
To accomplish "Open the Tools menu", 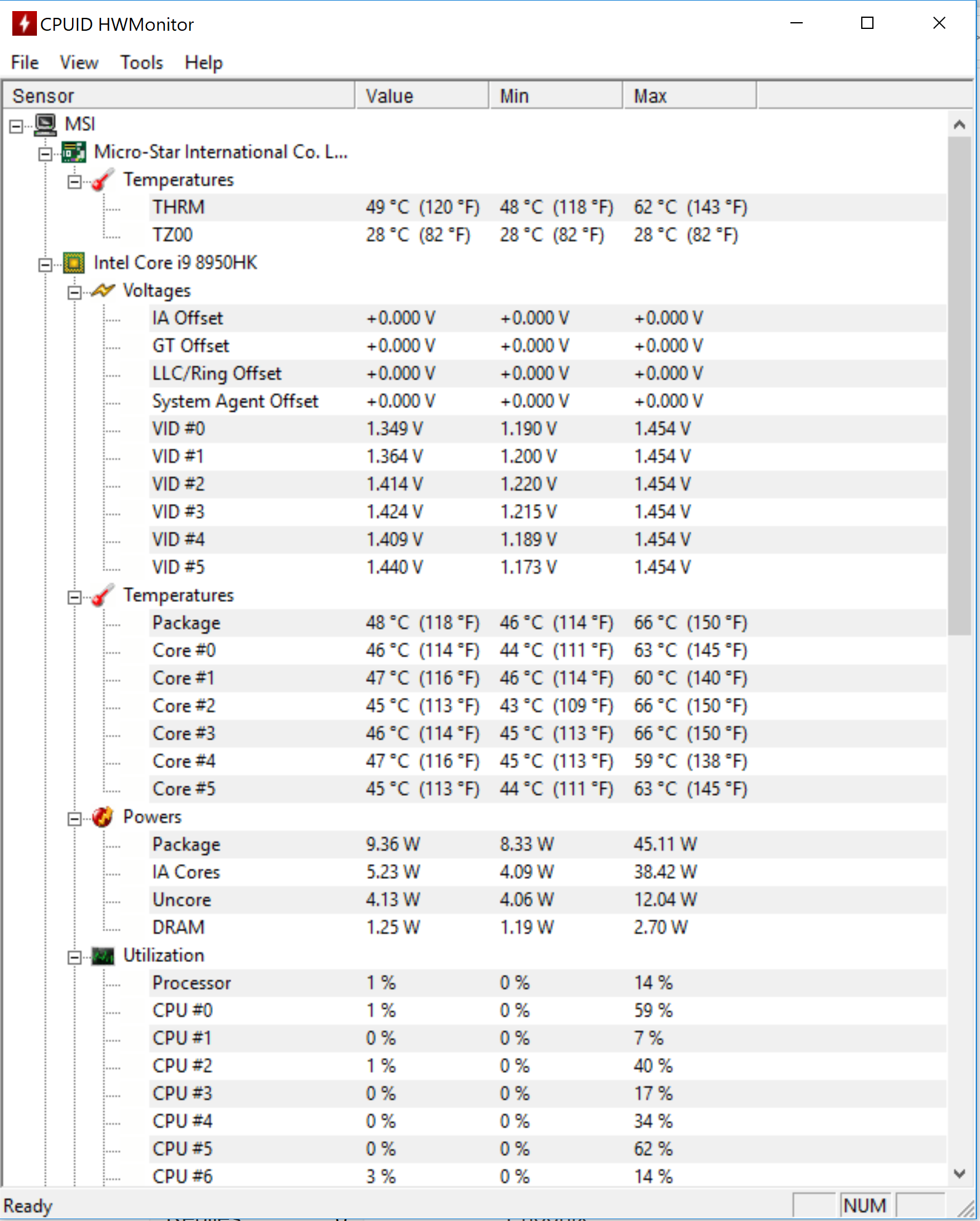I will coord(142,63).
